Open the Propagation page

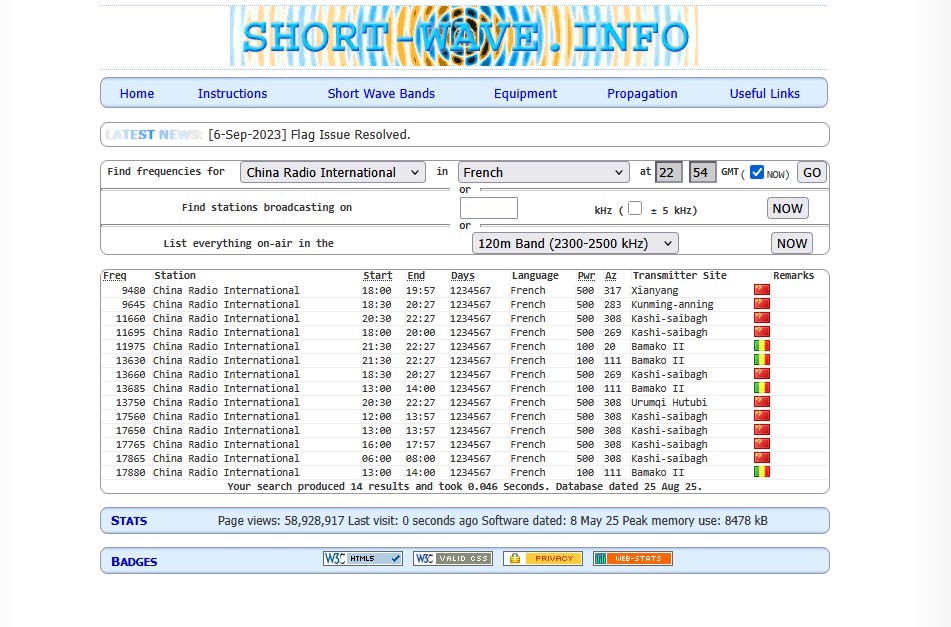pyautogui.click(x=642, y=93)
